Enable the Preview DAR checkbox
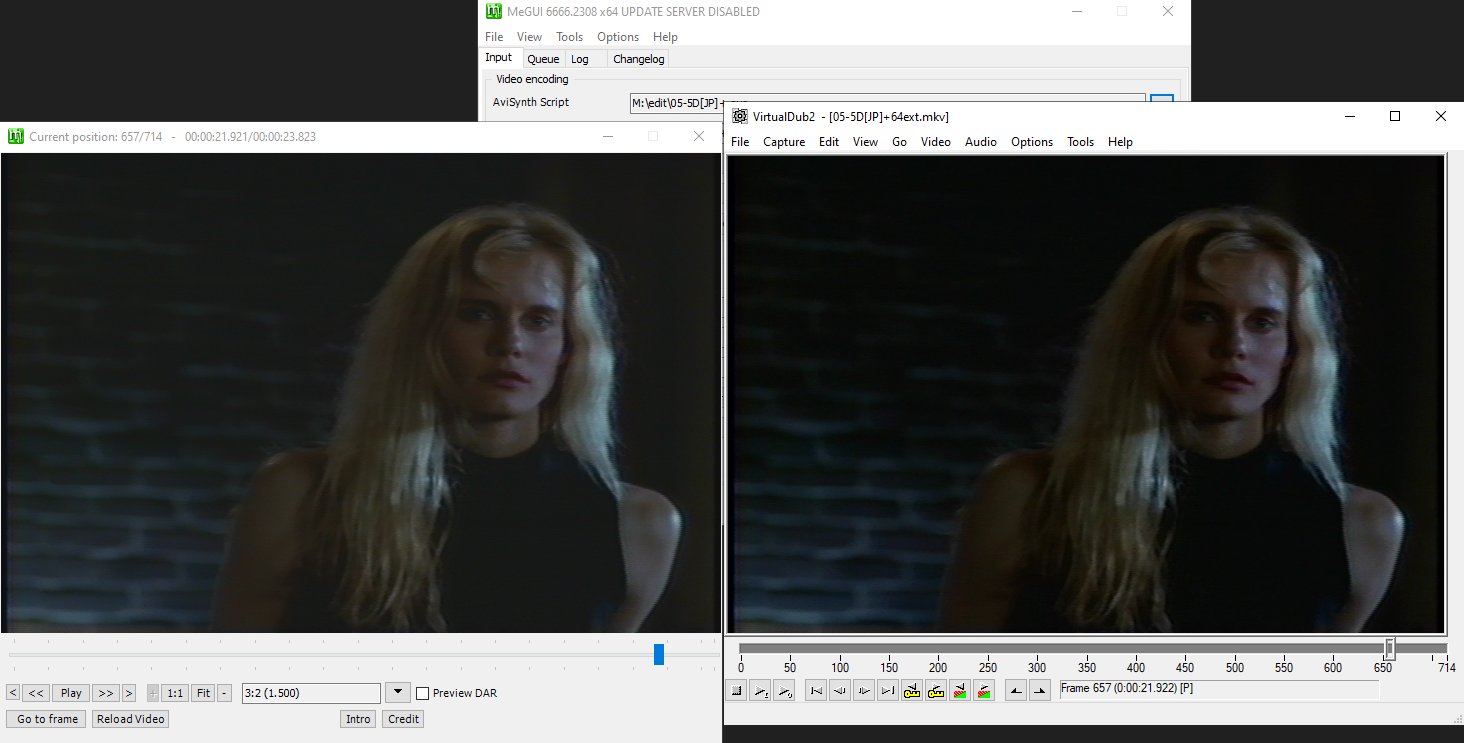This screenshot has width=1464, height=743. [x=423, y=693]
